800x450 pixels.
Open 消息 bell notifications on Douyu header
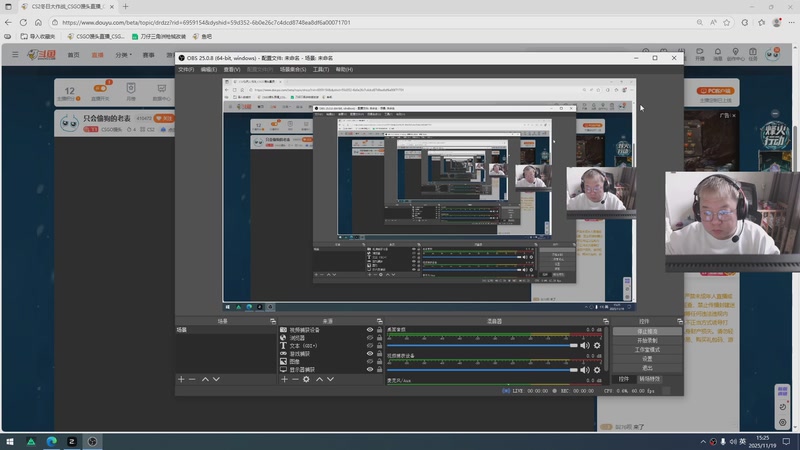tap(717, 55)
